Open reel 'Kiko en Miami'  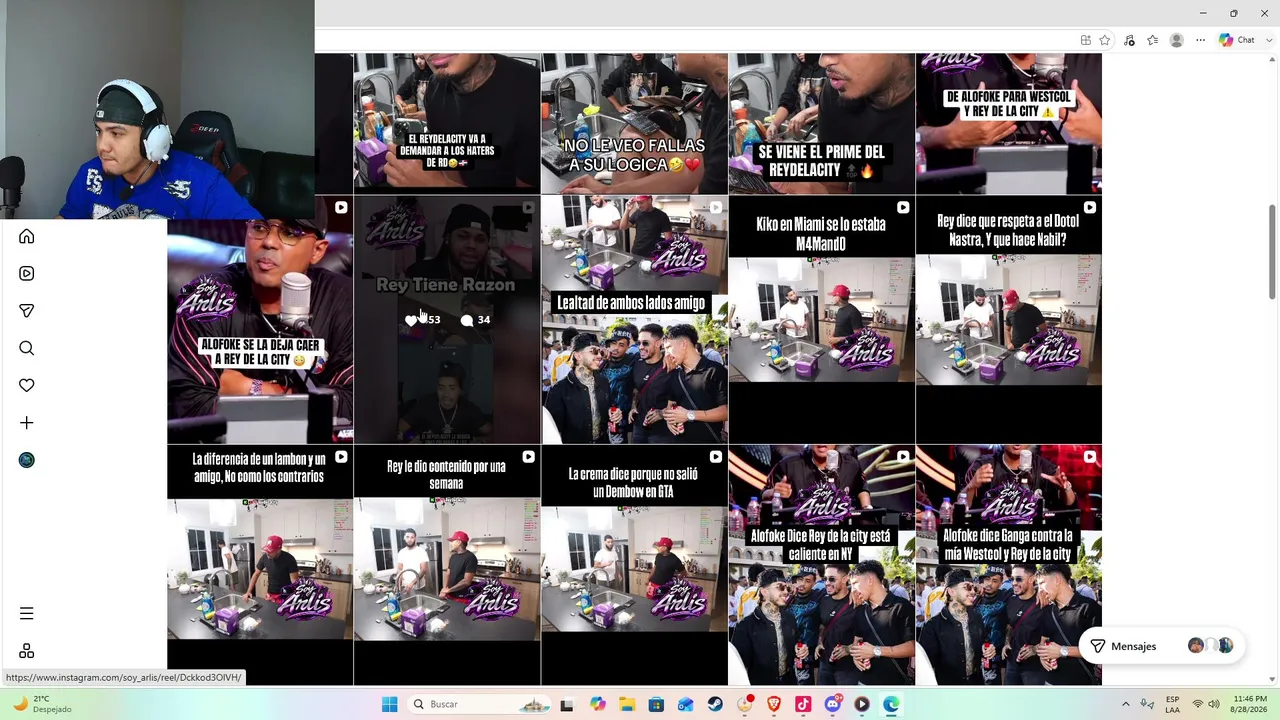click(x=821, y=320)
